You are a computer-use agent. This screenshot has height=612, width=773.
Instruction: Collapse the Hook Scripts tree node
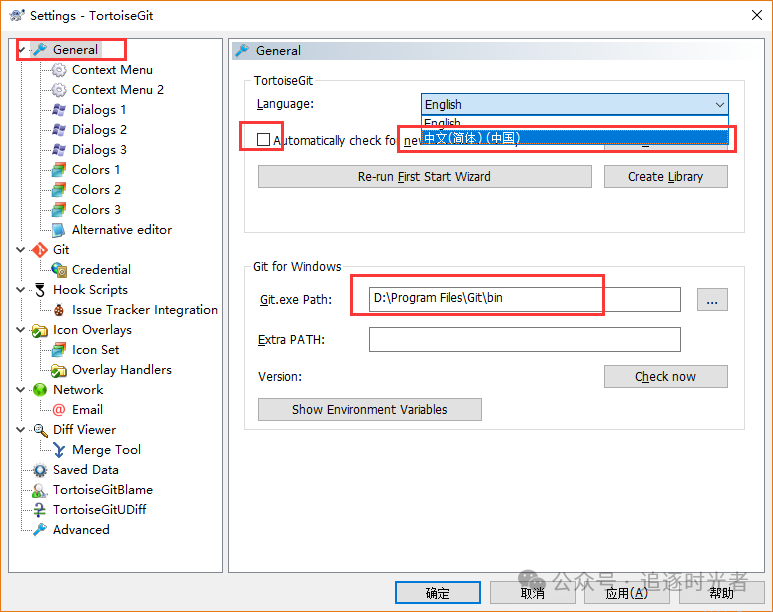tap(21, 289)
